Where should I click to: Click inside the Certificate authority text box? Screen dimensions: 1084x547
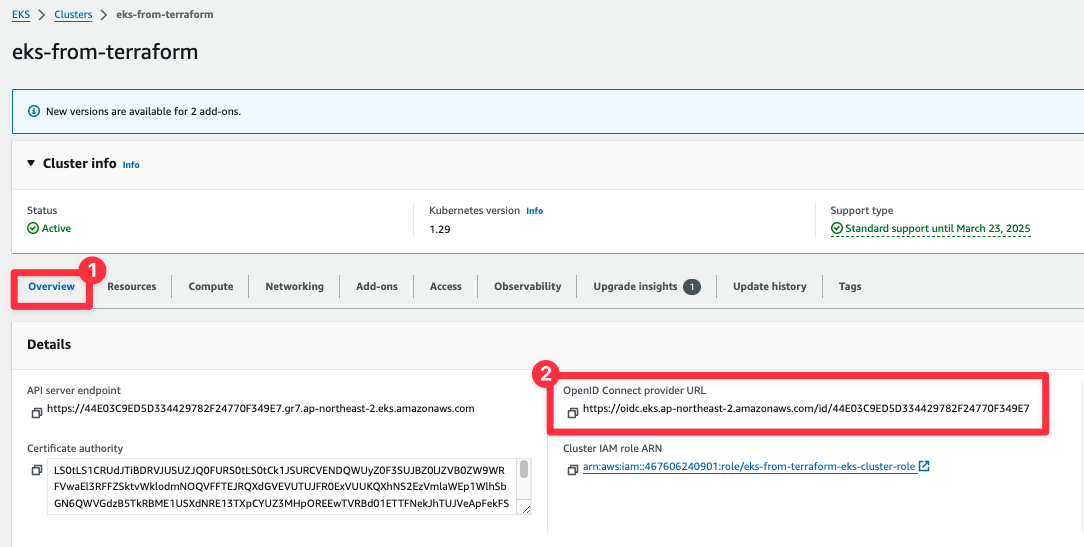[283, 487]
